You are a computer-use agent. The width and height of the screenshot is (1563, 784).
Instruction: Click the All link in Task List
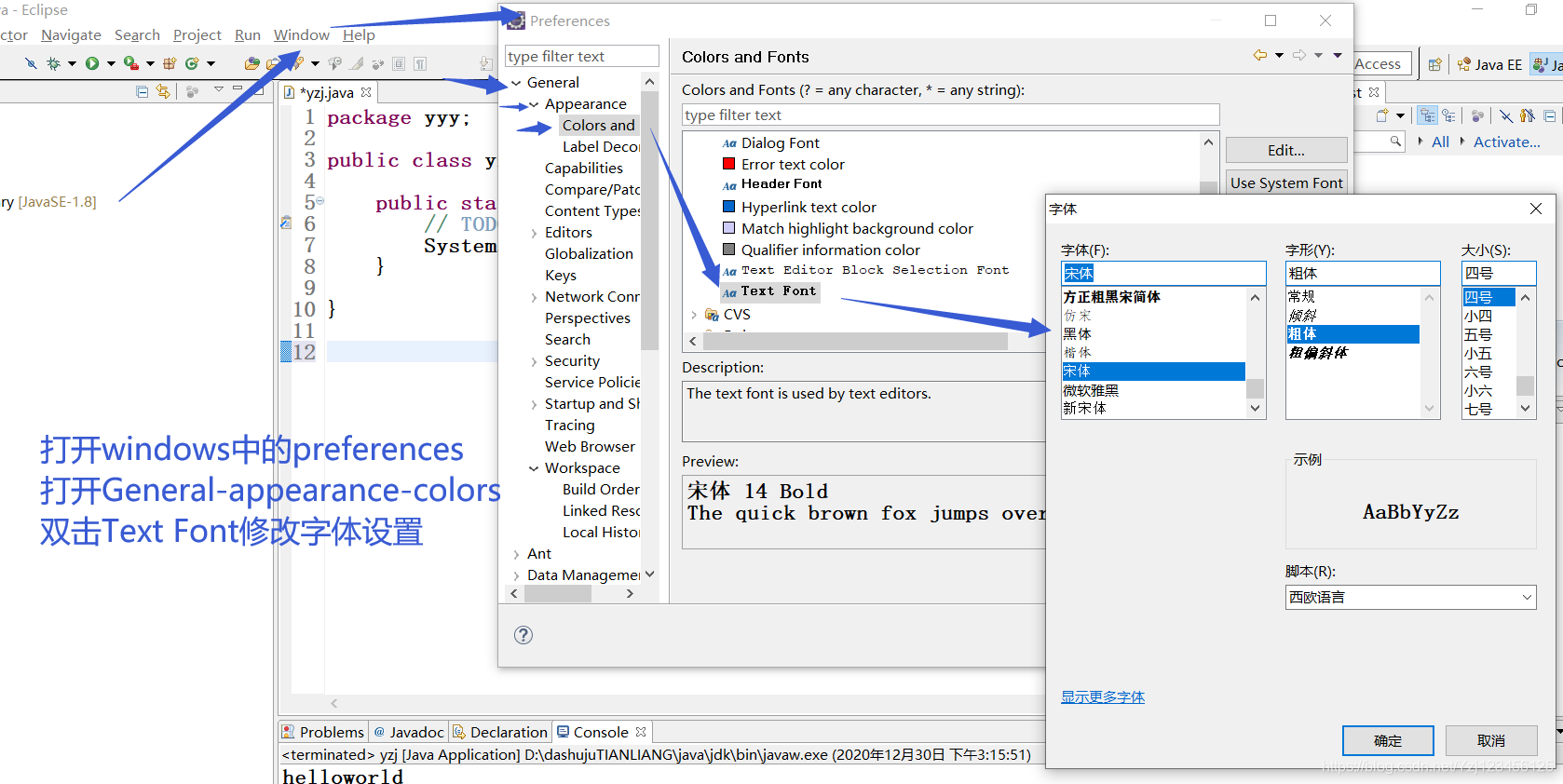pyautogui.click(x=1440, y=142)
